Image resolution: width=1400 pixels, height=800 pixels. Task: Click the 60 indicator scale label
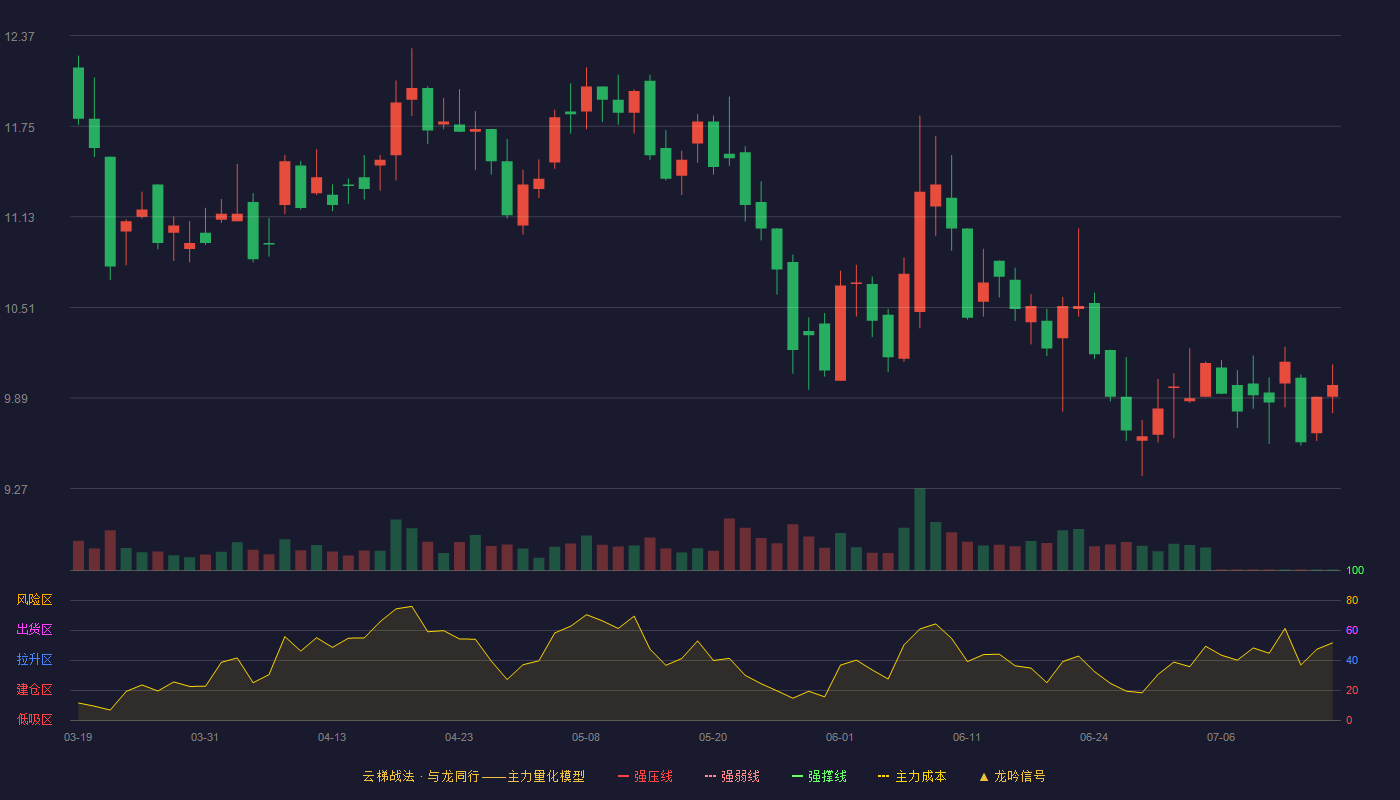click(1352, 630)
